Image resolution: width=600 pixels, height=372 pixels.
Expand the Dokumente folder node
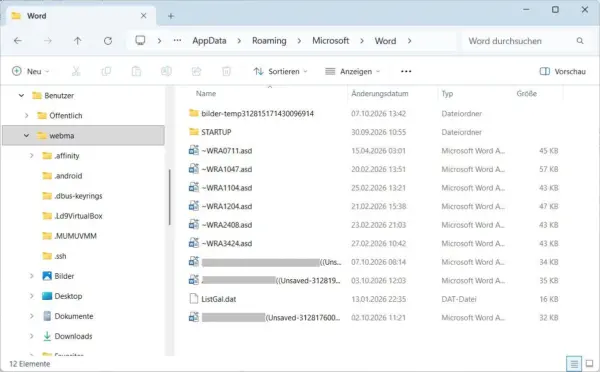[x=32, y=316]
